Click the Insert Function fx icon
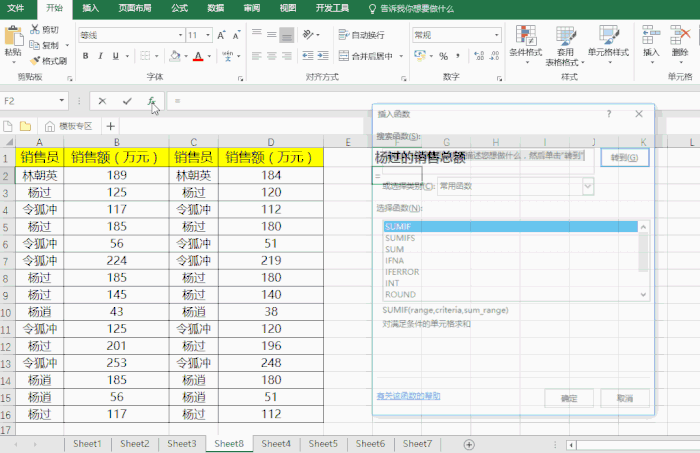This screenshot has height=453, width=700. 151,101
